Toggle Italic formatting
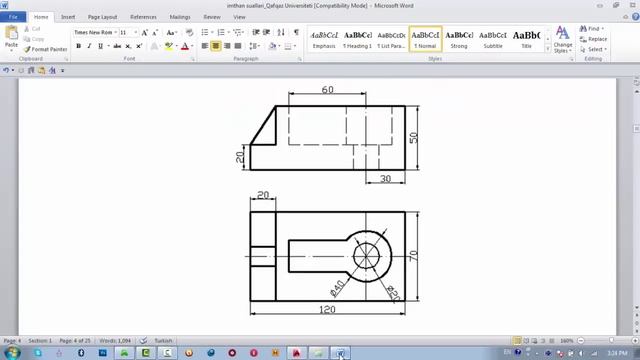 [x=89, y=46]
